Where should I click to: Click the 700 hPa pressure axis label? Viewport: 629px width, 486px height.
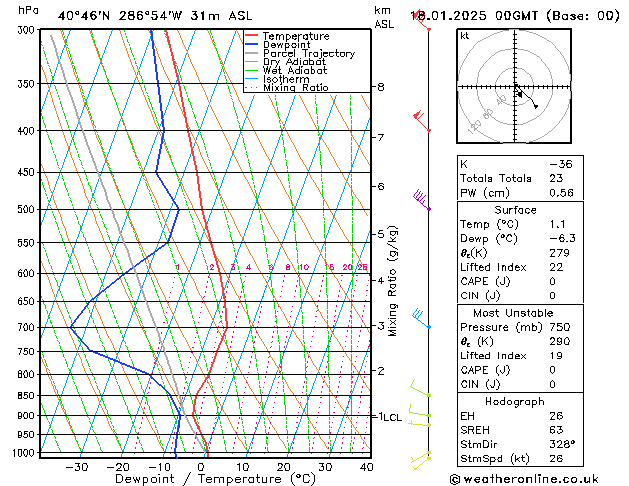point(28,327)
